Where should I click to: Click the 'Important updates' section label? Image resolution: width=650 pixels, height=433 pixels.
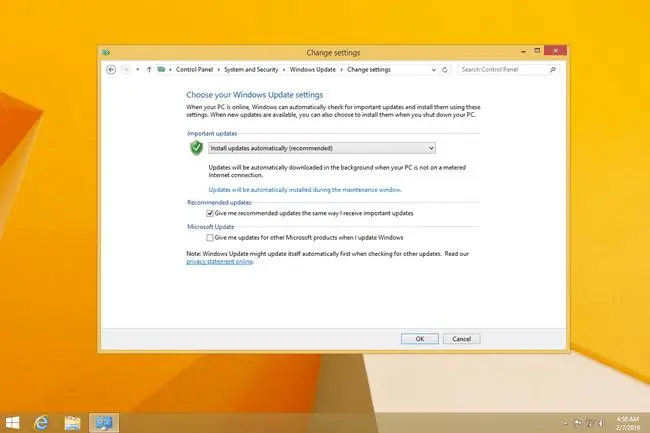(212, 133)
